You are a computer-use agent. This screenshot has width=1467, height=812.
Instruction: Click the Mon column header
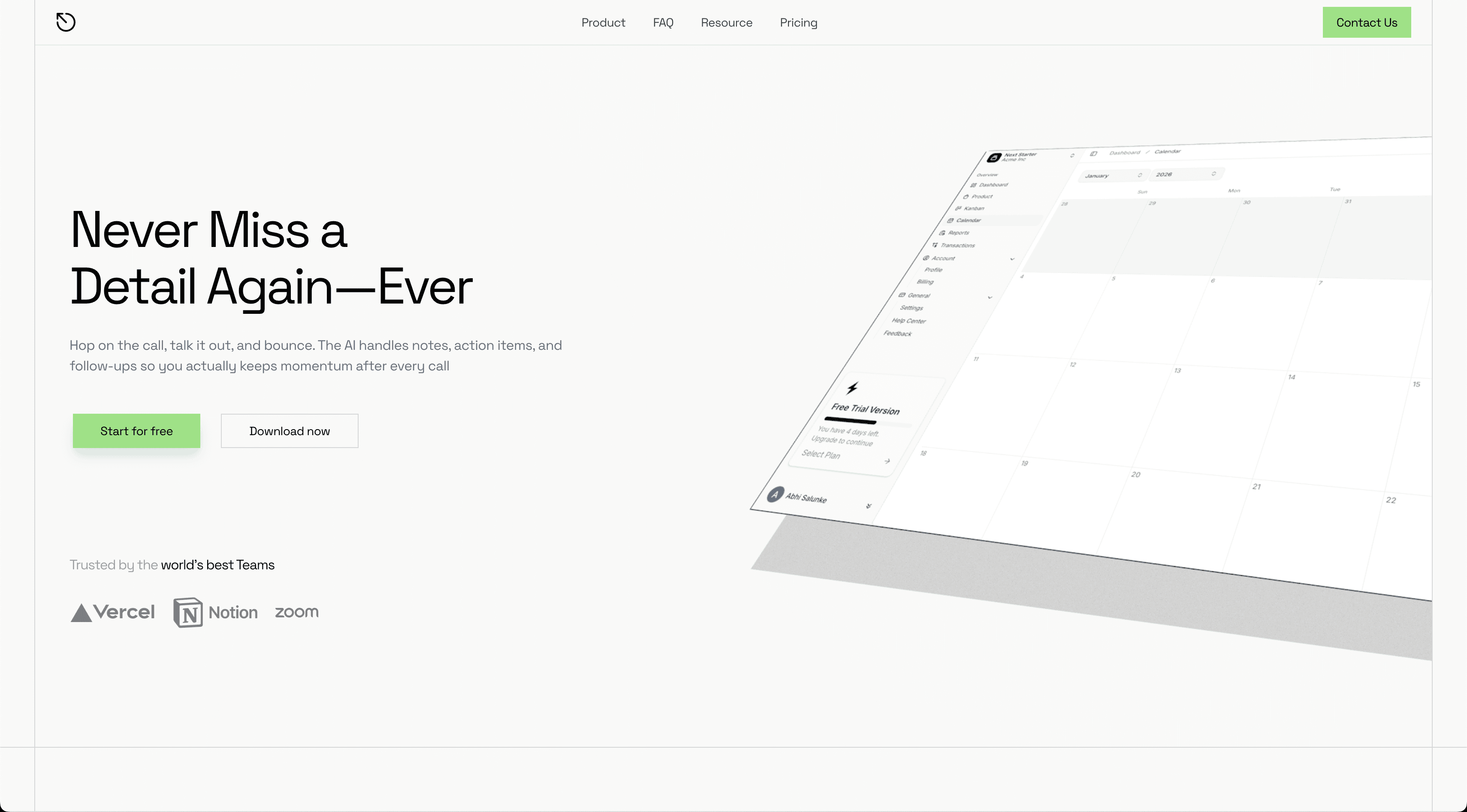[x=1234, y=191]
